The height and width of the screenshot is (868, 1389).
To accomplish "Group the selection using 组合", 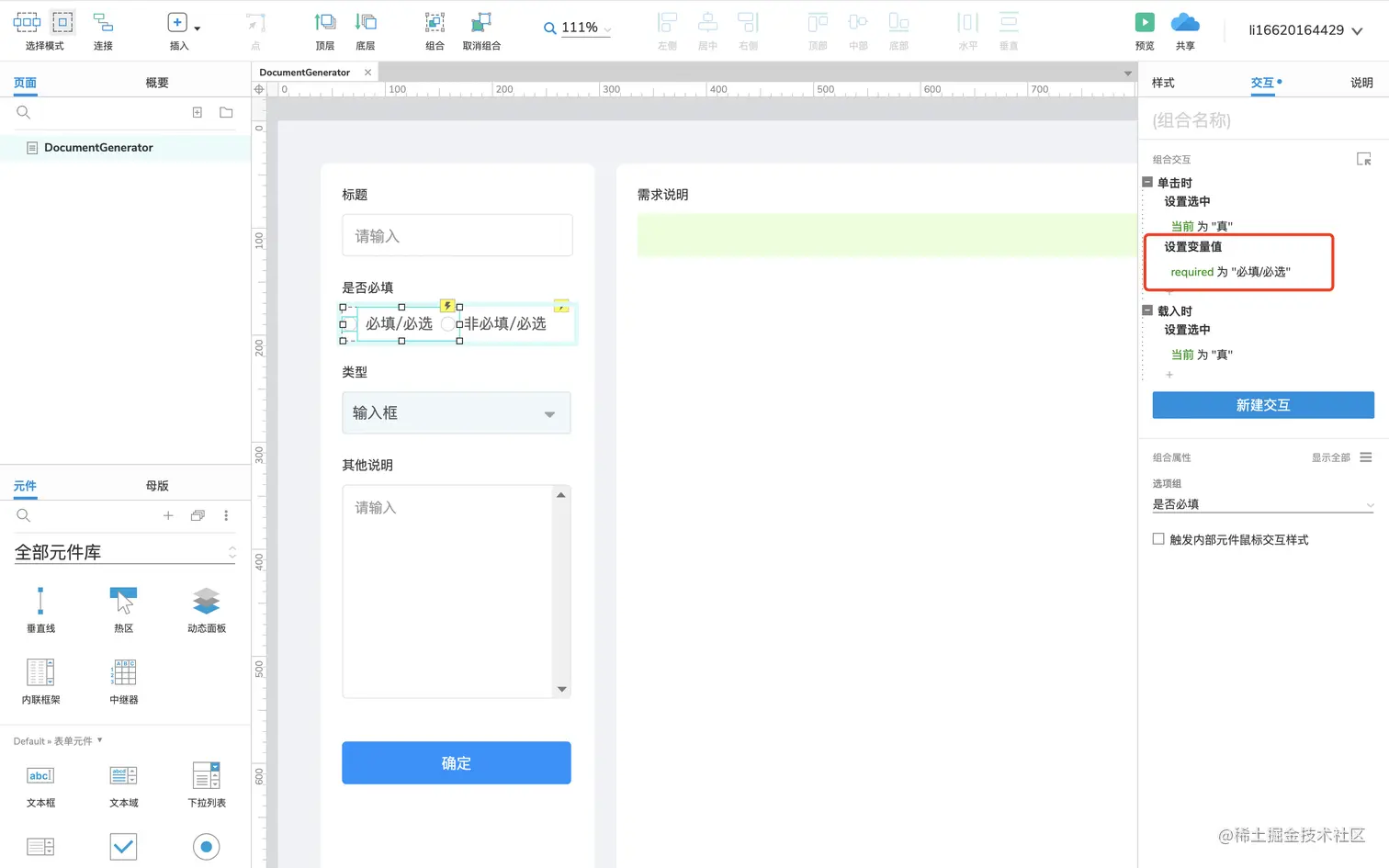I will 435,22.
